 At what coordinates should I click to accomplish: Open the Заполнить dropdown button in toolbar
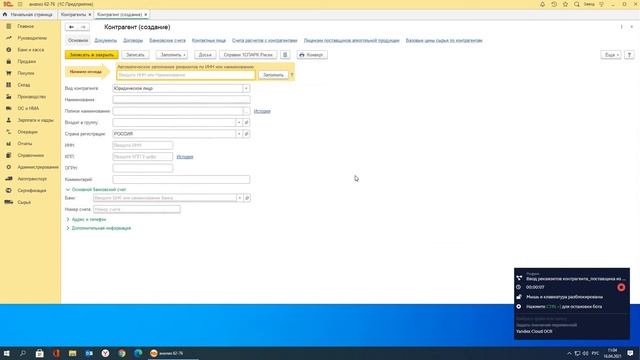click(x=172, y=55)
